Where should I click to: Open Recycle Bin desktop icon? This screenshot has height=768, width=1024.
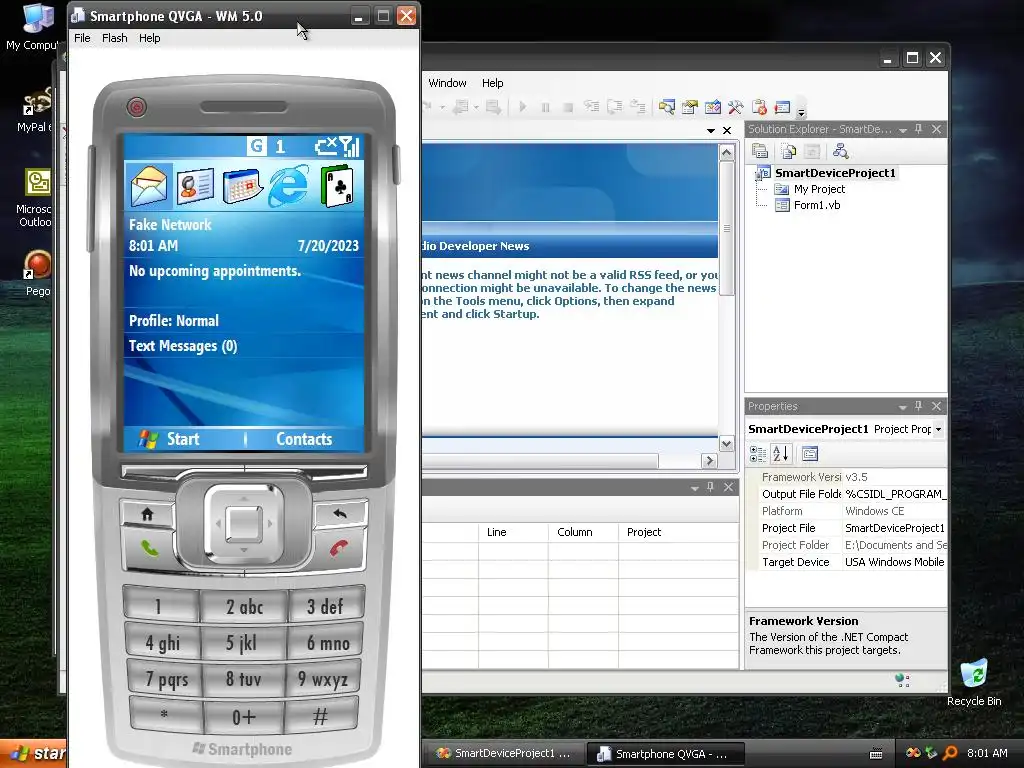tap(974, 682)
